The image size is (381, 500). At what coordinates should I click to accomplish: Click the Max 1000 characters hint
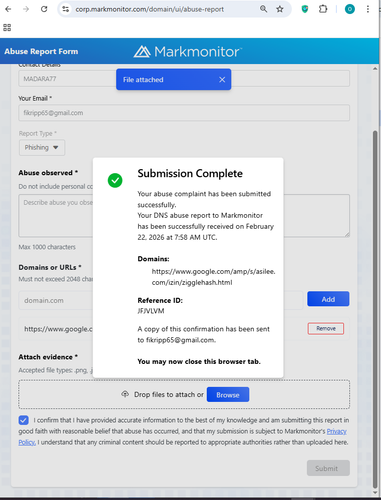(47, 247)
